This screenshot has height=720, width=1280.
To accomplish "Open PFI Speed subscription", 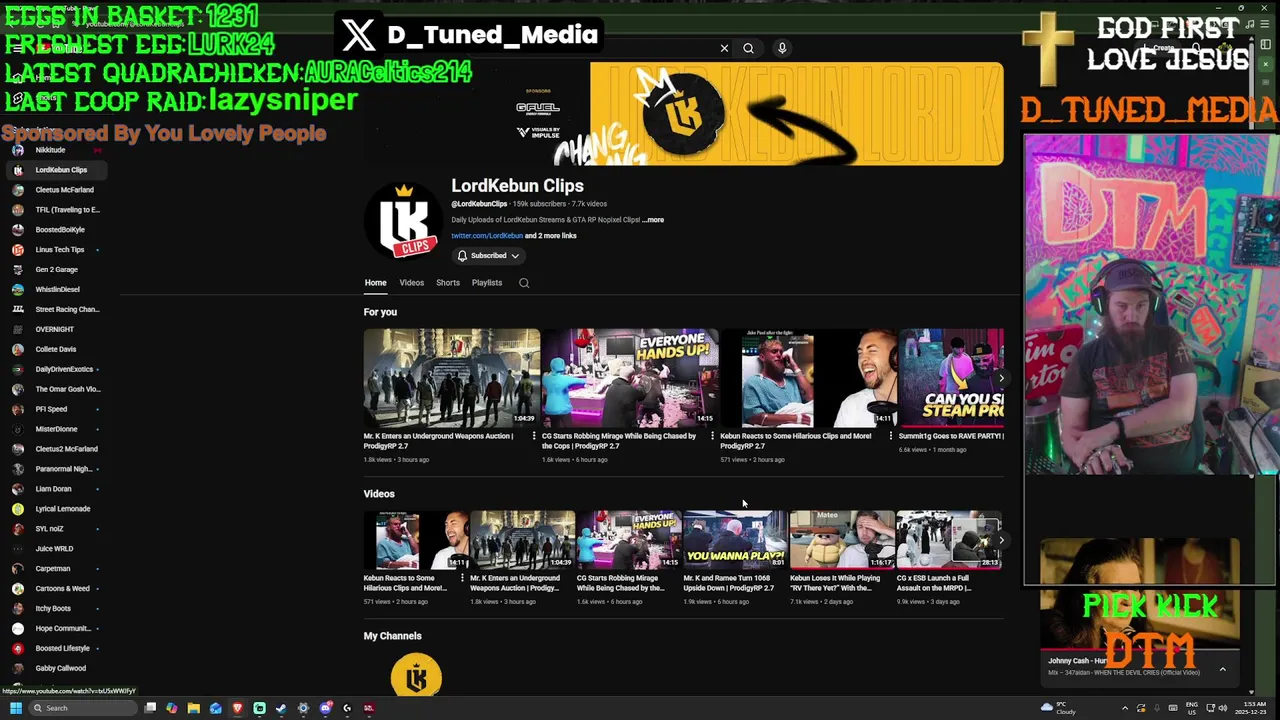I will (x=57, y=409).
